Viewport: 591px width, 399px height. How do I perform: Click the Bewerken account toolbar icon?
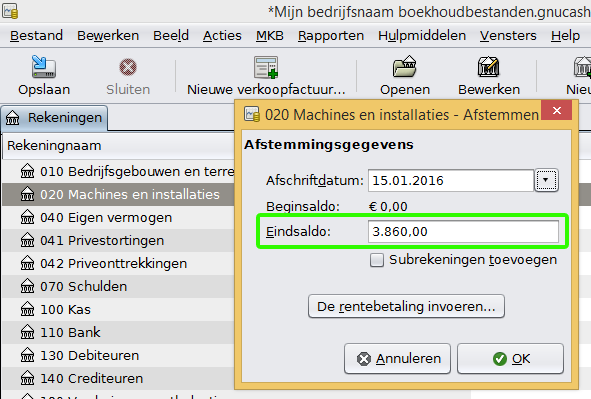[x=488, y=67]
